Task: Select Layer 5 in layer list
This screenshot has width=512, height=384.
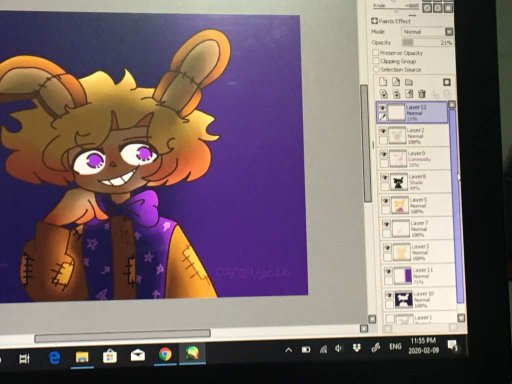Action: [x=416, y=205]
